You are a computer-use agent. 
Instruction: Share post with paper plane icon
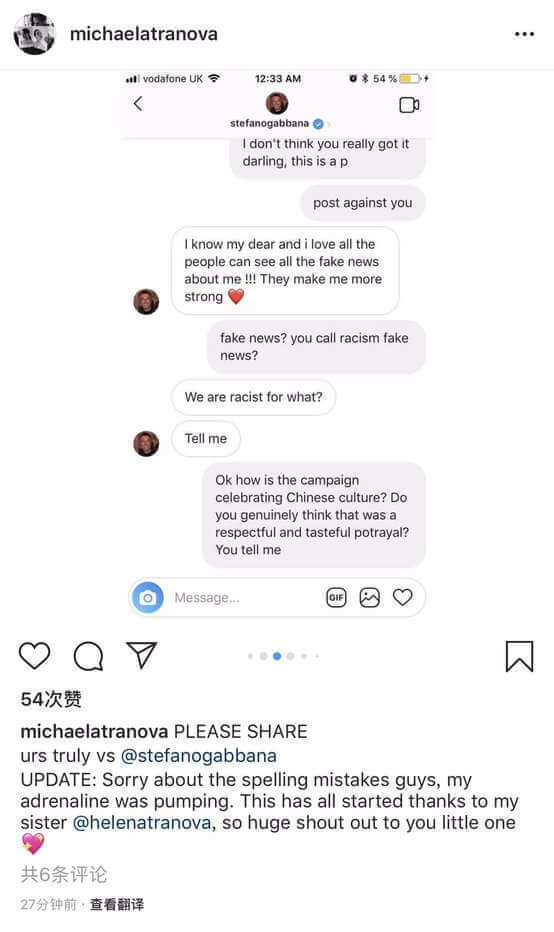(141, 655)
